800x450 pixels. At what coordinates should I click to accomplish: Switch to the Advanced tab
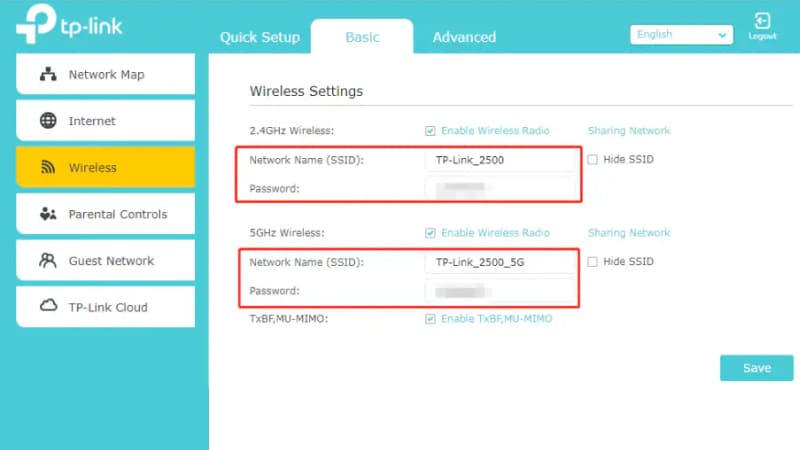tap(464, 37)
